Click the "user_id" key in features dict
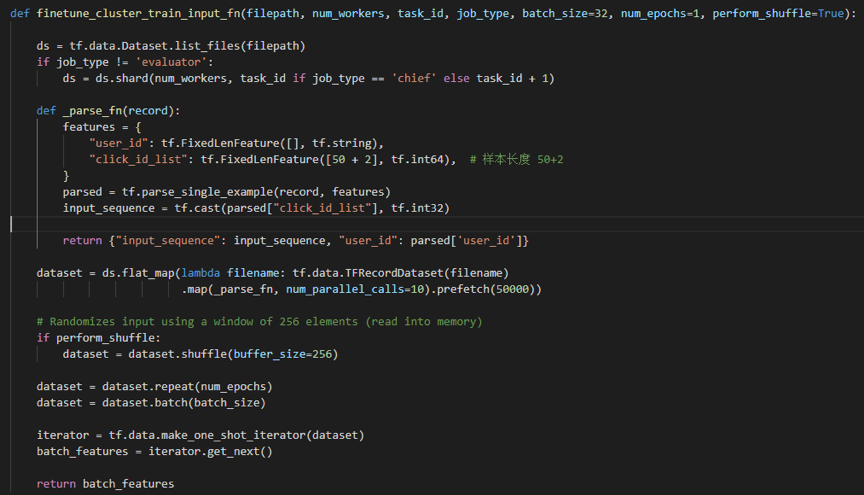This screenshot has height=495, width=864. pyautogui.click(x=118, y=143)
